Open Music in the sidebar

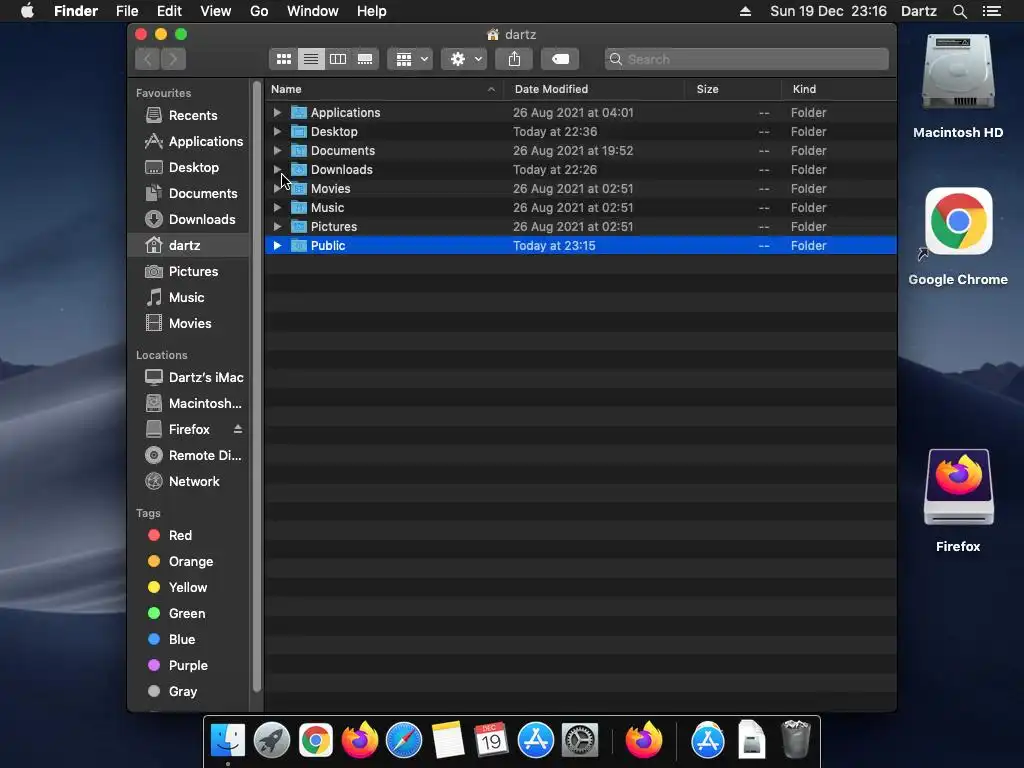click(x=188, y=298)
